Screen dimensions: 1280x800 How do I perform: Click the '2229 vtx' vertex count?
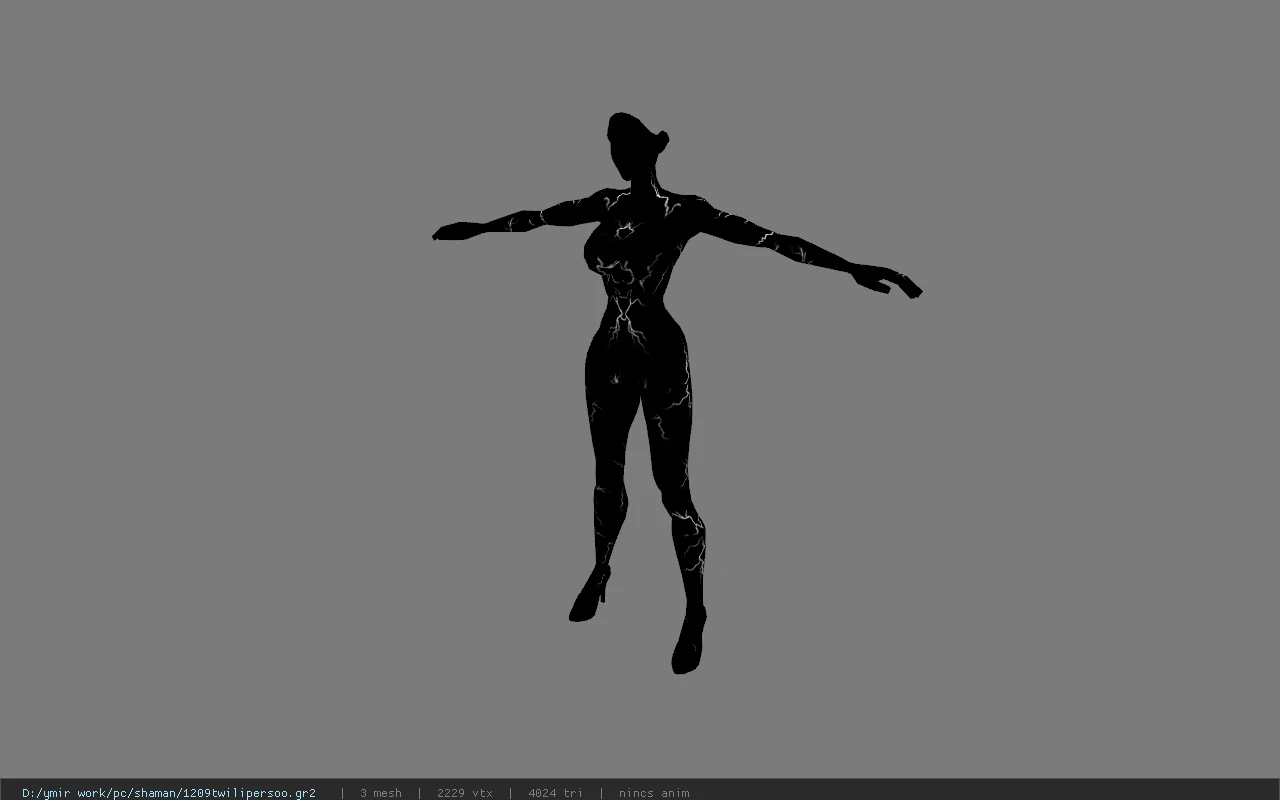[465, 793]
